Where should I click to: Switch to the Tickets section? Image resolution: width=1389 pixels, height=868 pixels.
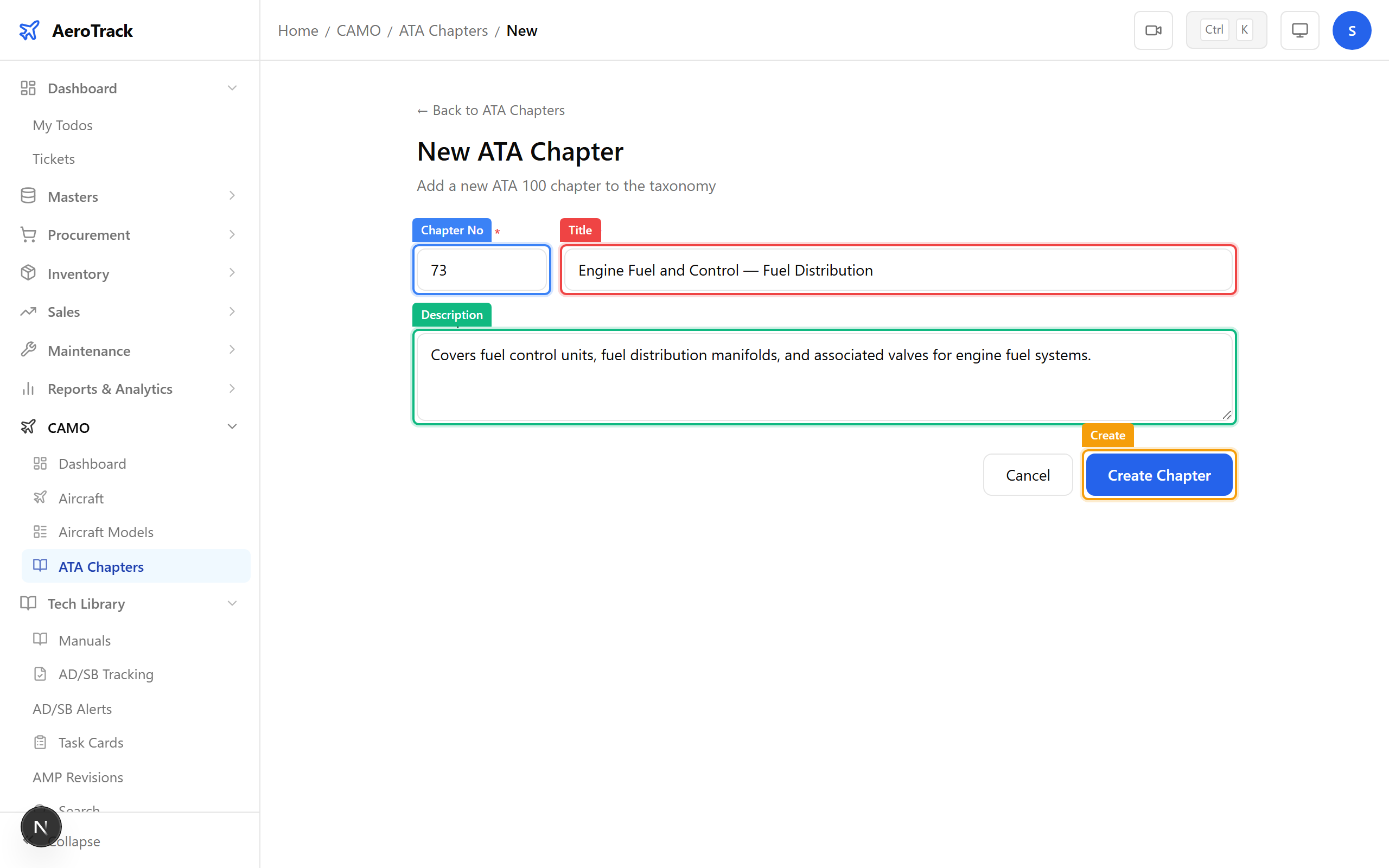pos(53,158)
